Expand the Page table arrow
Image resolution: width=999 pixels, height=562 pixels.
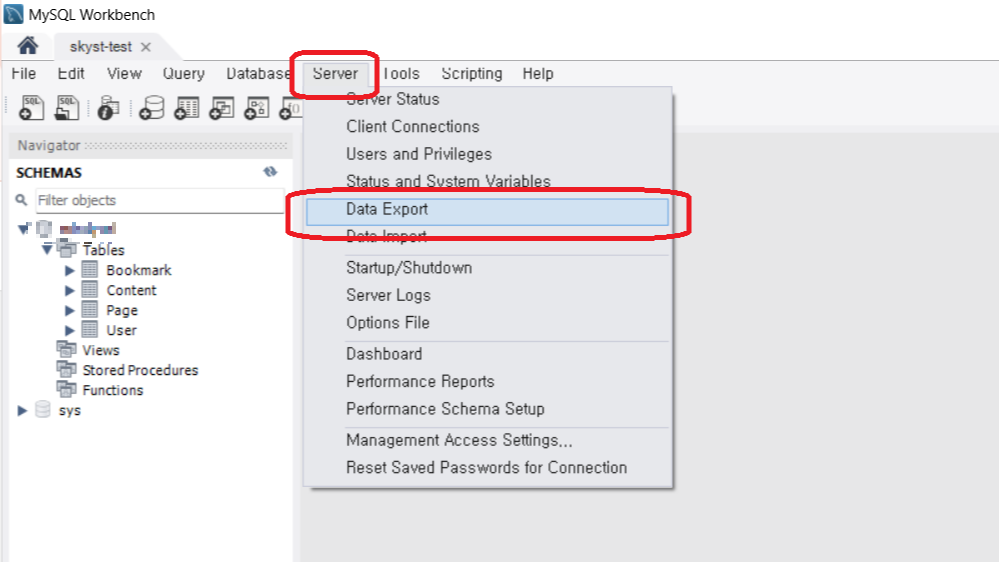[69, 310]
